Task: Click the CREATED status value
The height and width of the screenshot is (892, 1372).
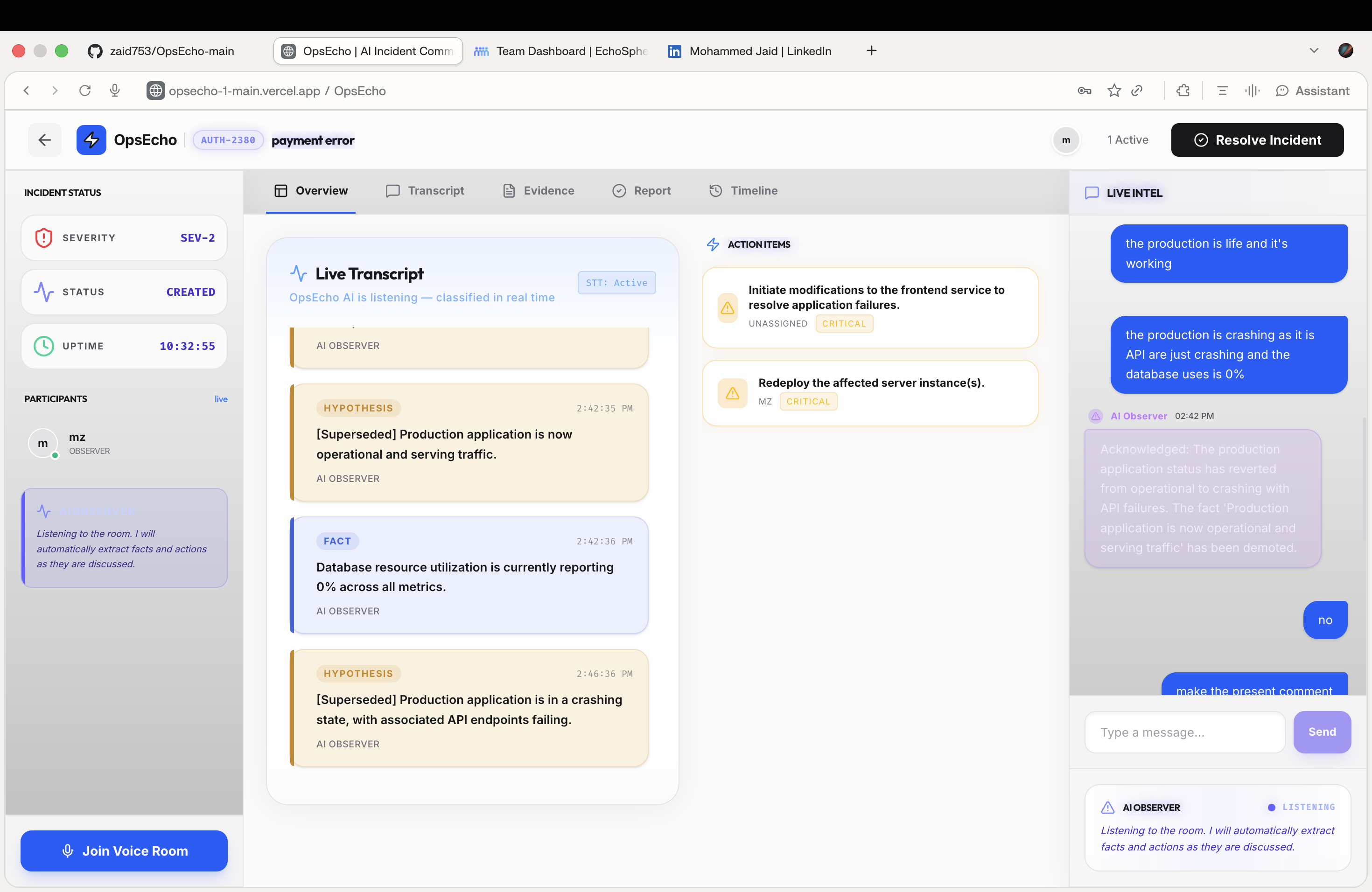Action: 191,292
